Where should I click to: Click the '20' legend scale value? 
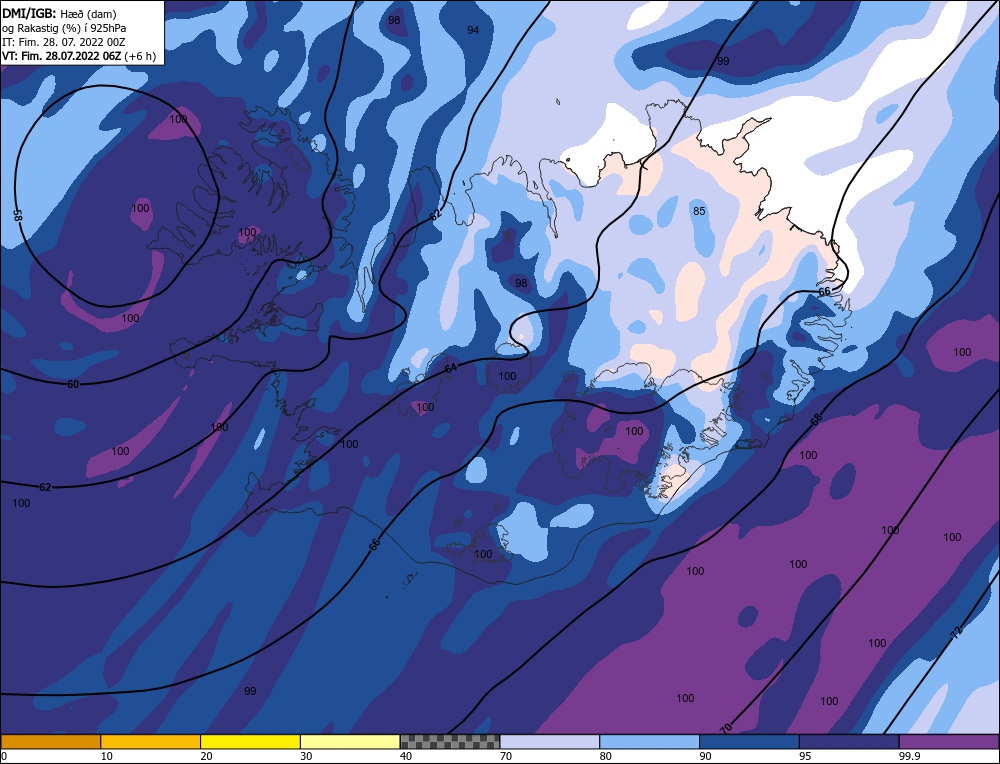tap(206, 756)
